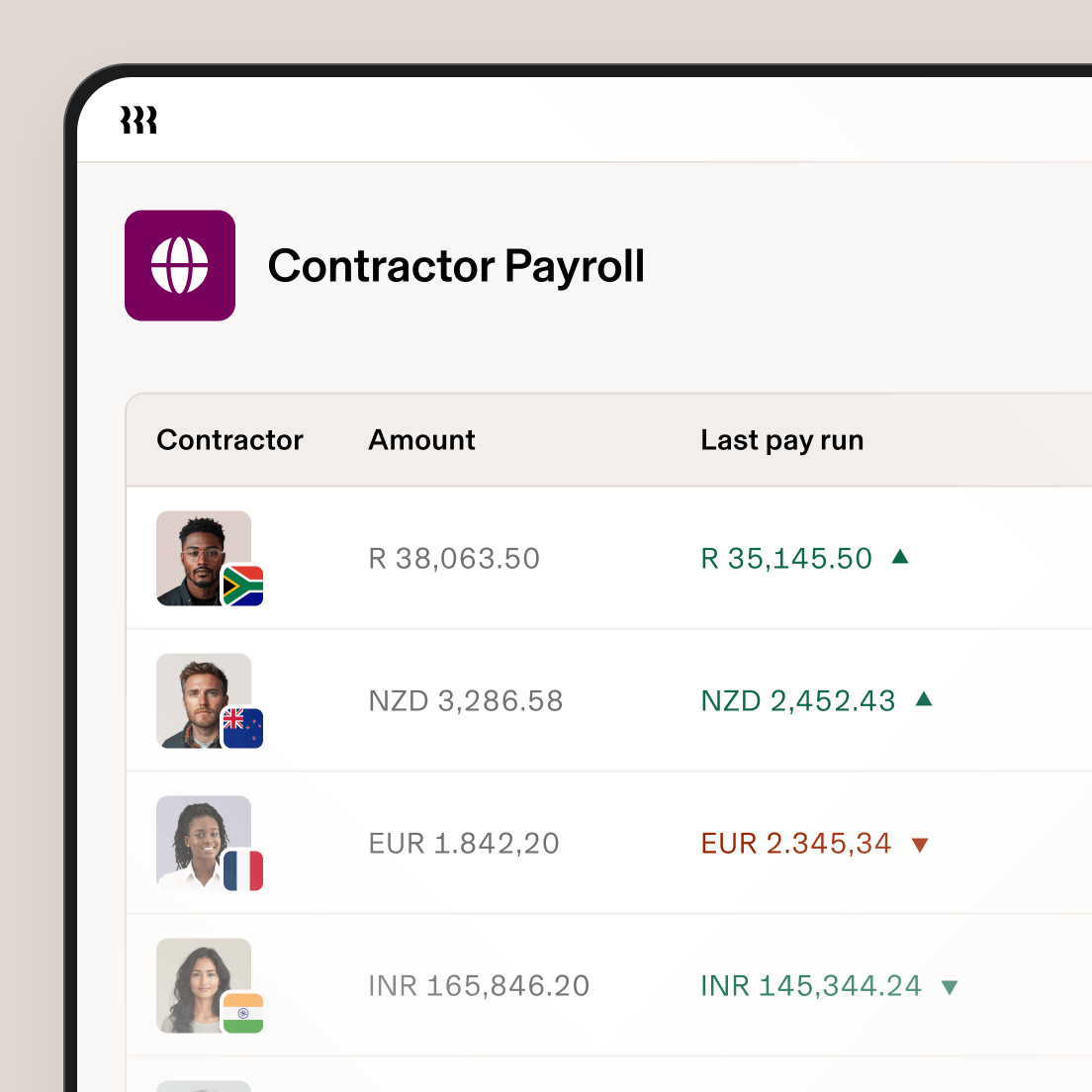Screen dimensions: 1092x1092
Task: Click the EUR 1.842,20 amount cell
Action: (464, 843)
